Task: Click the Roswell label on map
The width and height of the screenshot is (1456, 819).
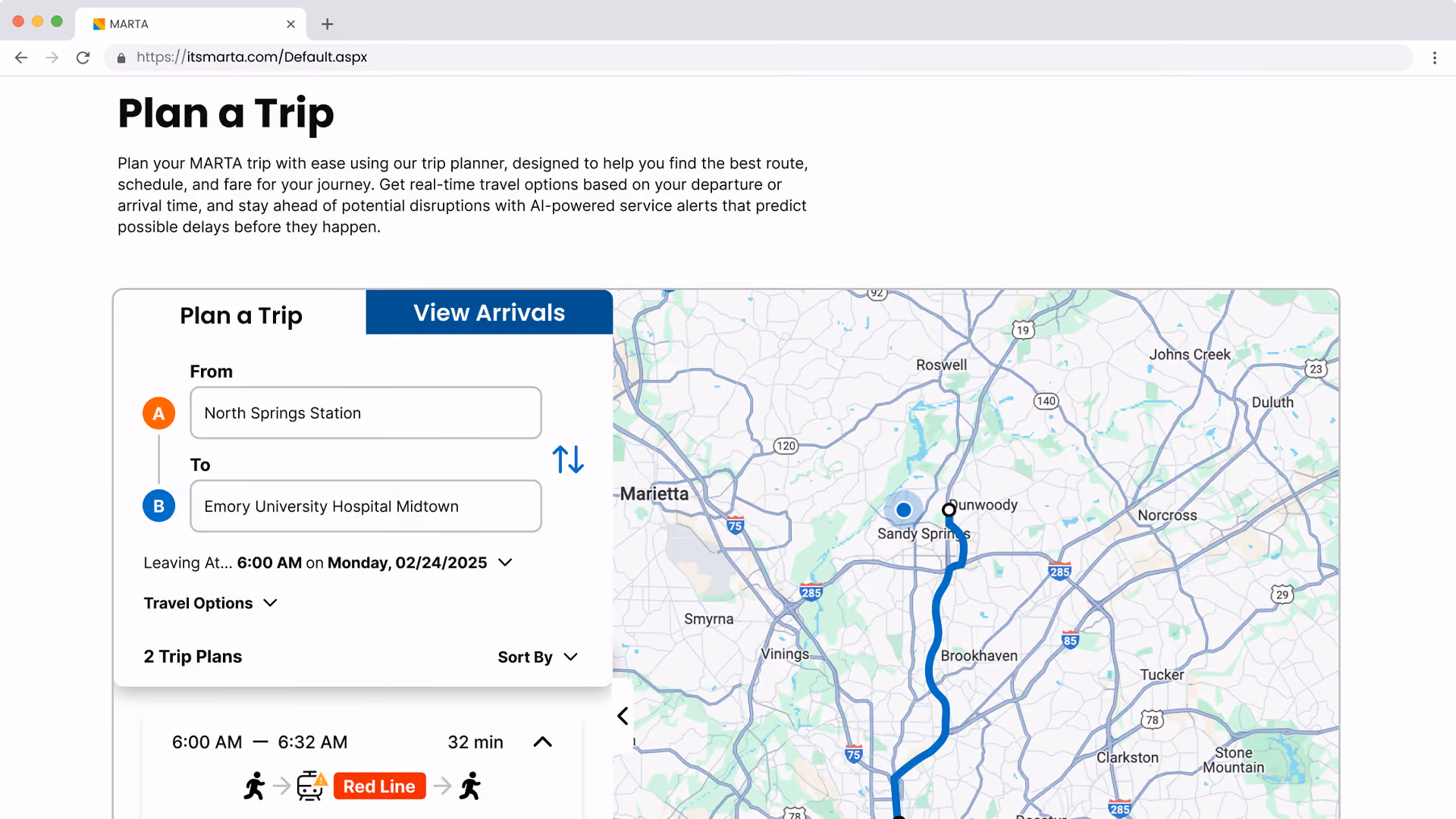Action: click(x=941, y=365)
